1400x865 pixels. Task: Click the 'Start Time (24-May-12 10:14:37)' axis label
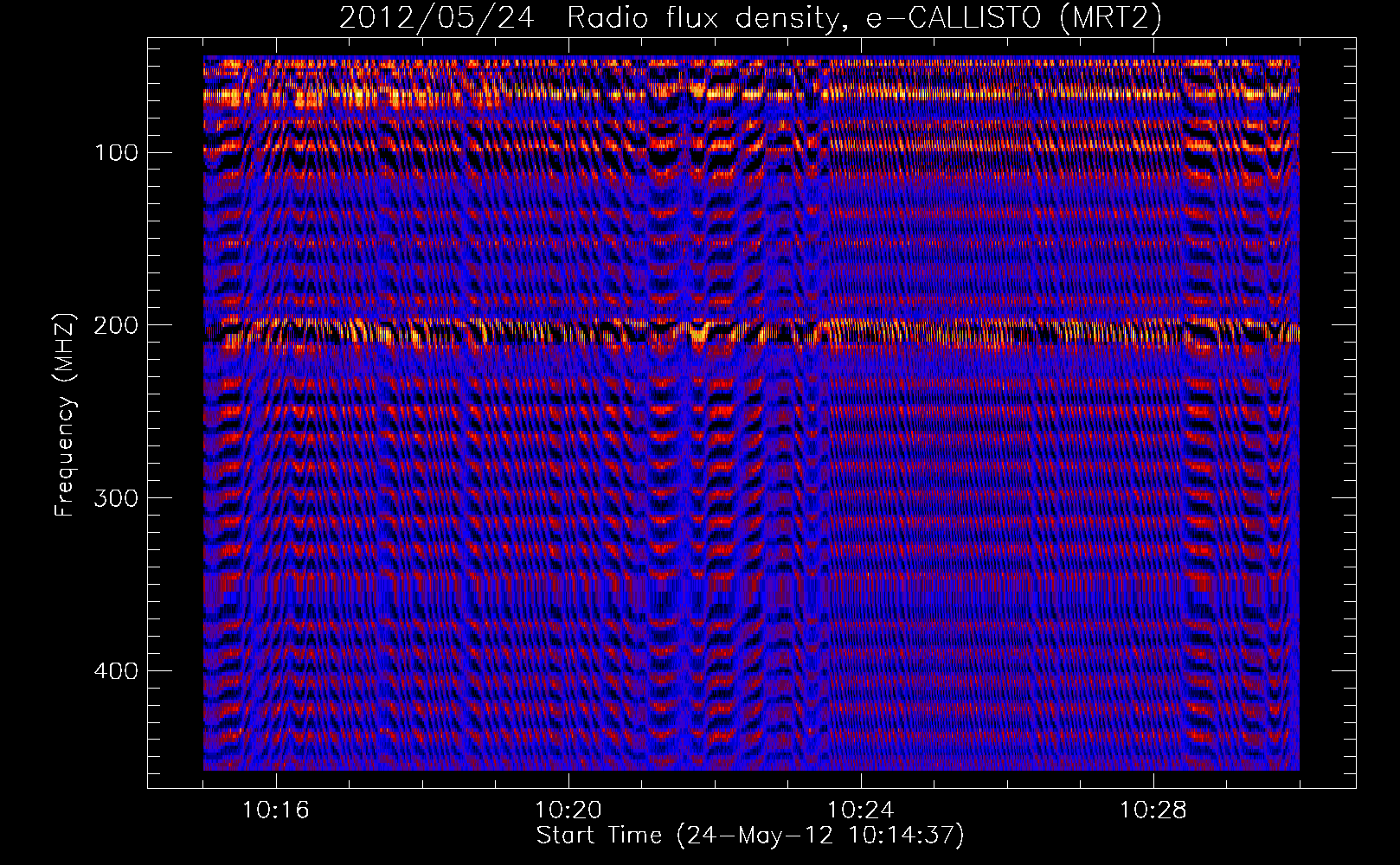pos(749,836)
